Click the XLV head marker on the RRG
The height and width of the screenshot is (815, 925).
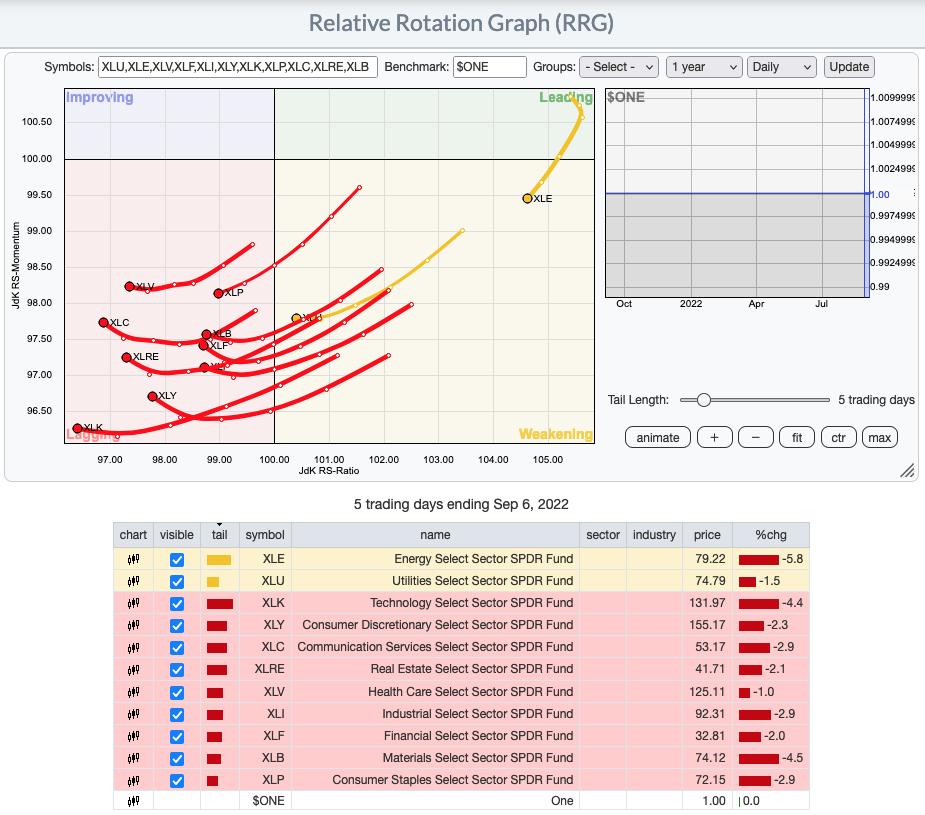click(130, 287)
